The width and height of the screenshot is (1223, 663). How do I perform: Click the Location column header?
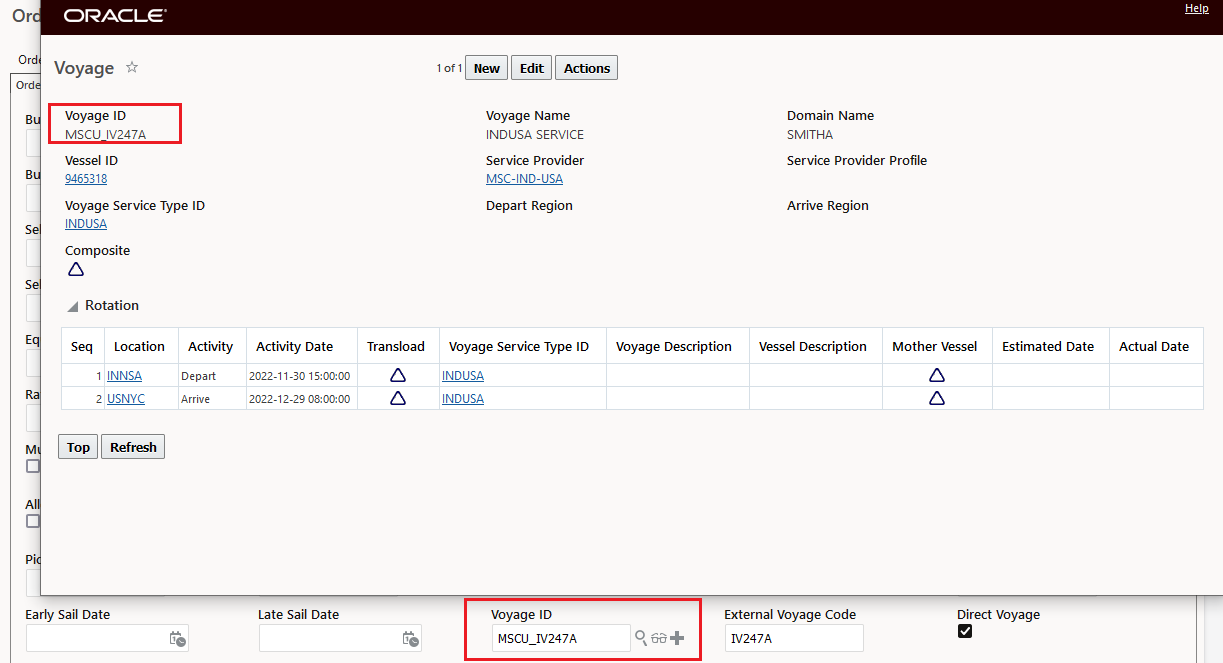[x=139, y=346]
